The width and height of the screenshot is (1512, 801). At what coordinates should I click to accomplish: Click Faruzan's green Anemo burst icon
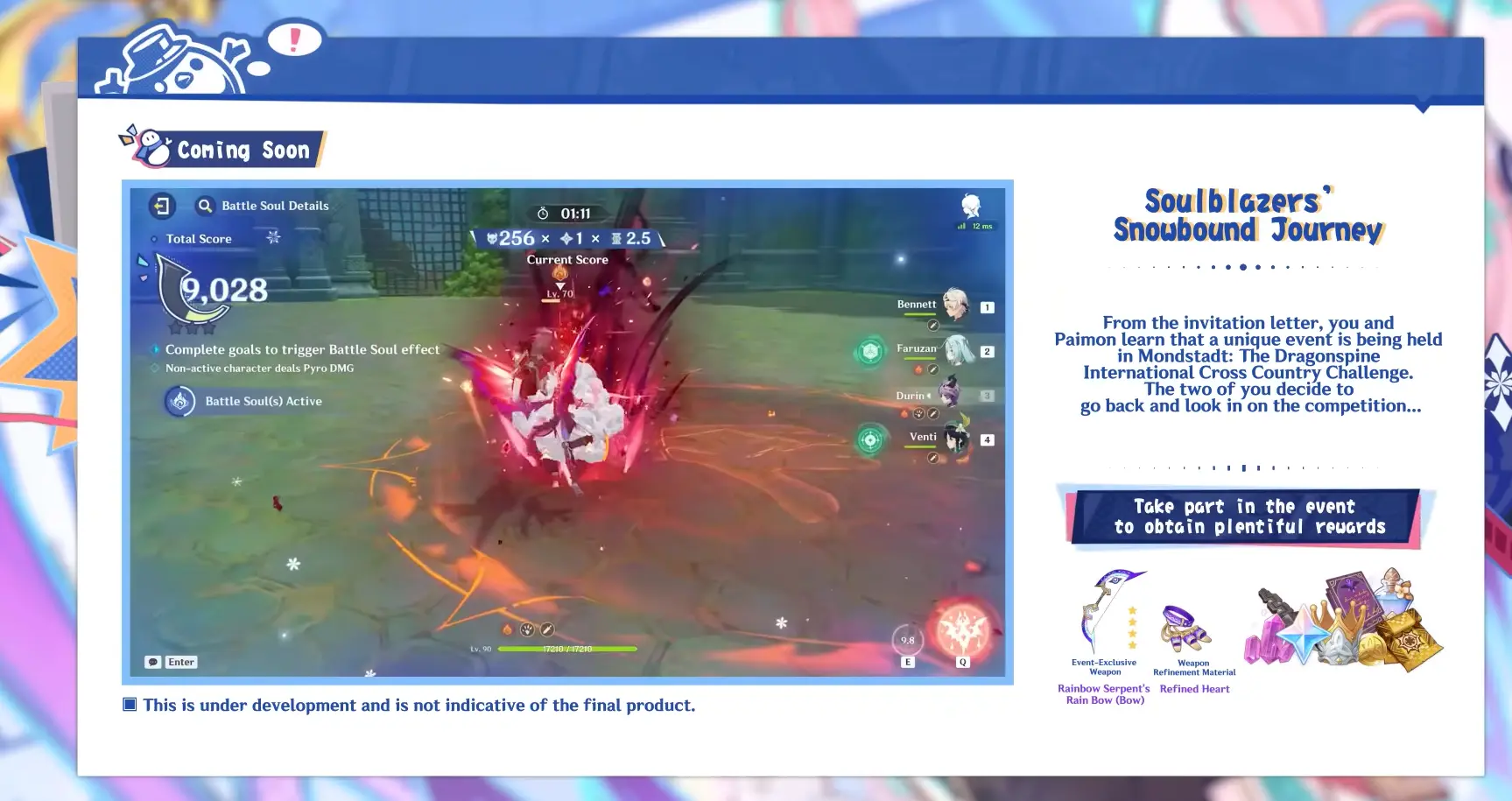pos(869,352)
